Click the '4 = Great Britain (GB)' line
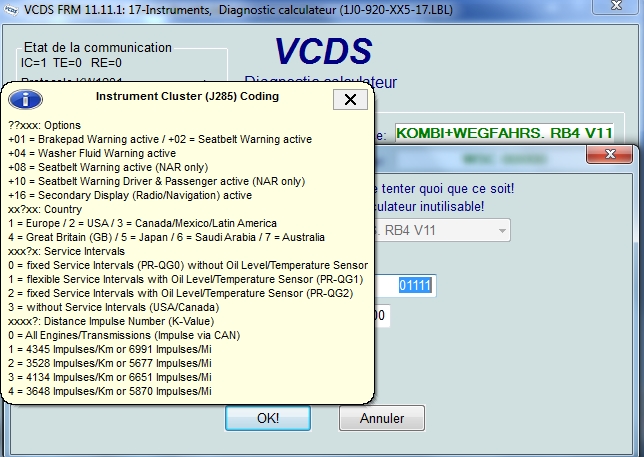The height and width of the screenshot is (457, 644). pyautogui.click(x=166, y=237)
